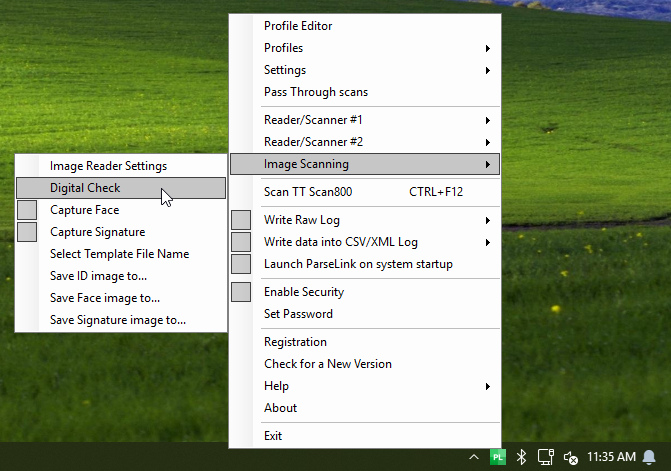Expand the Help submenu arrow

(x=488, y=386)
